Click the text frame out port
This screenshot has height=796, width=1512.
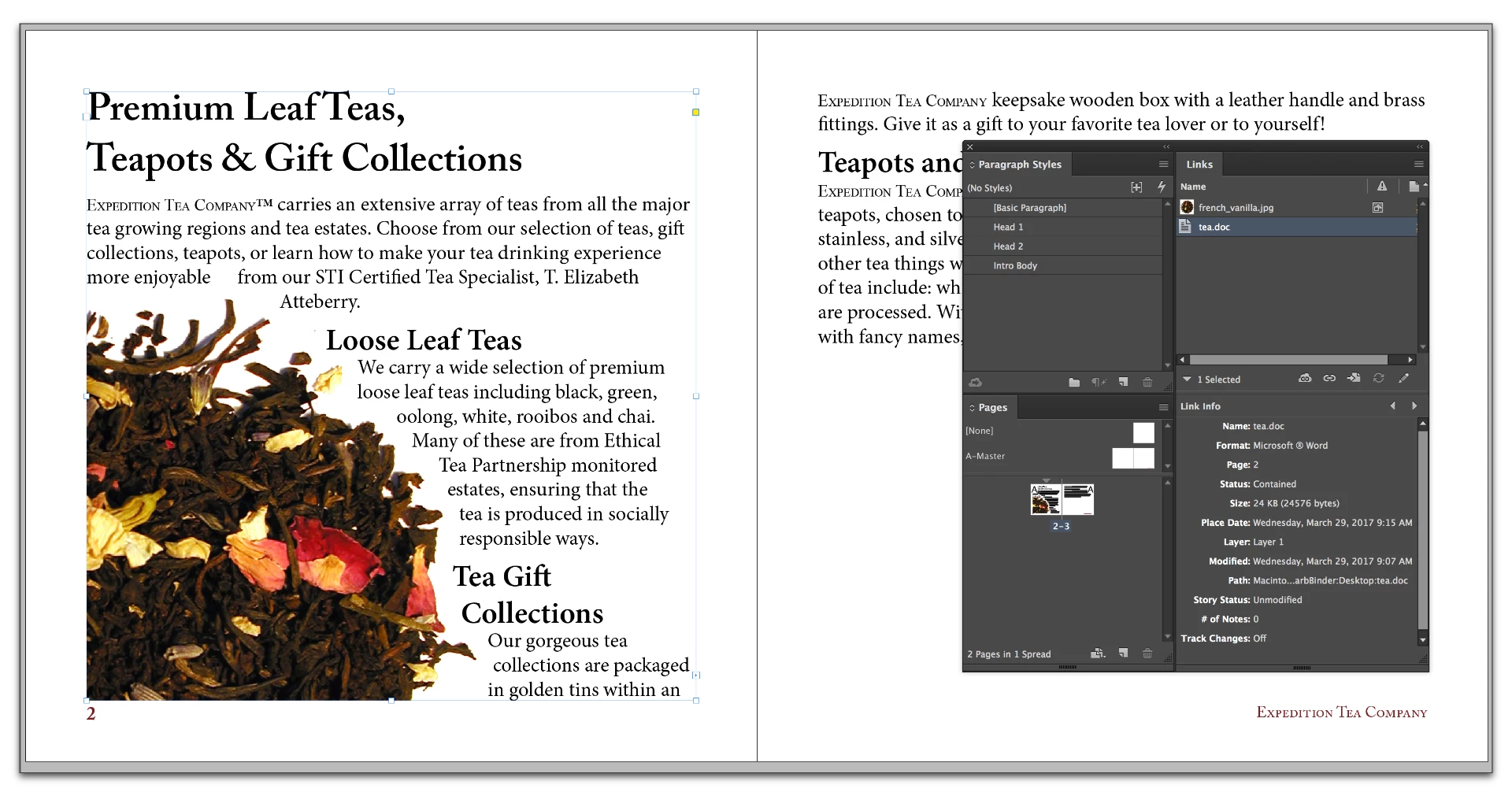pos(696,675)
